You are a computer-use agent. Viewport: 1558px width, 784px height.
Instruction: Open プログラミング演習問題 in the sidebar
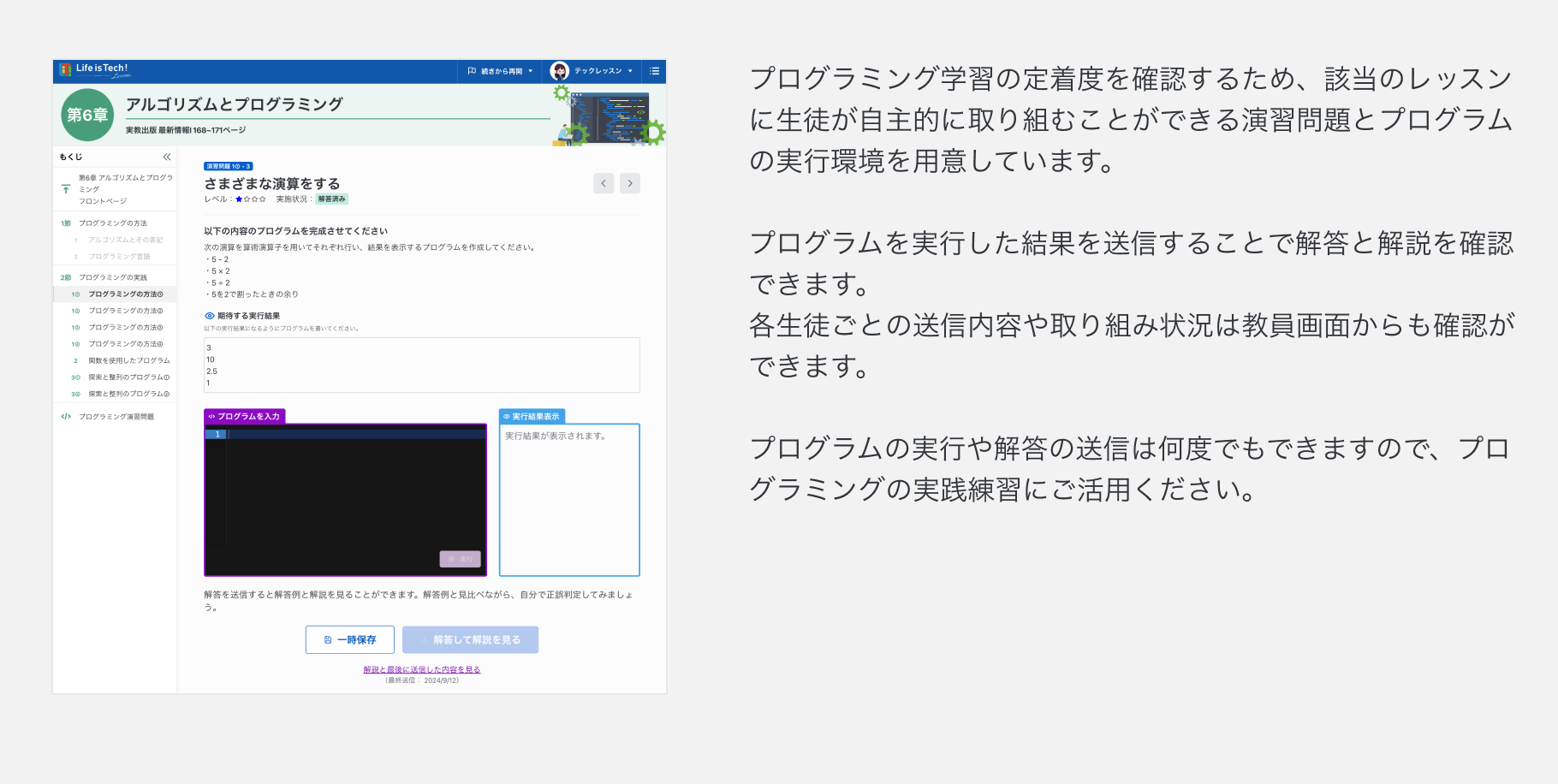point(115,417)
